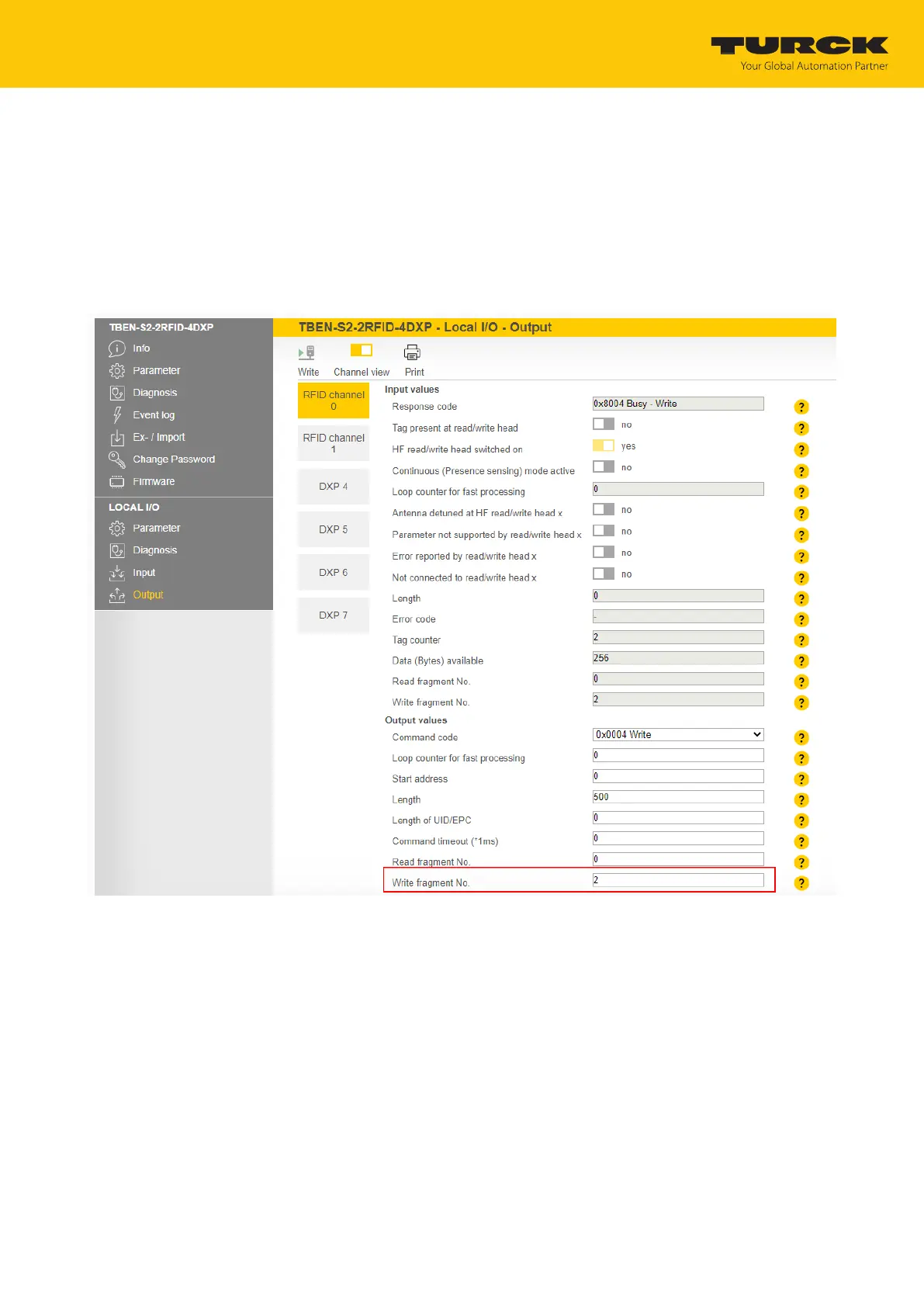Open the Ex- / Import link
This screenshot has width=924, height=1307.
(159, 438)
